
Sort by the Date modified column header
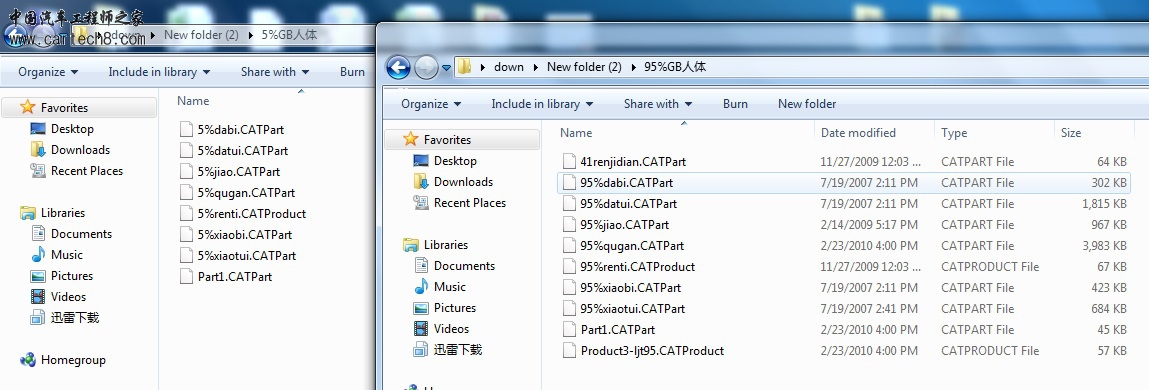click(x=858, y=133)
